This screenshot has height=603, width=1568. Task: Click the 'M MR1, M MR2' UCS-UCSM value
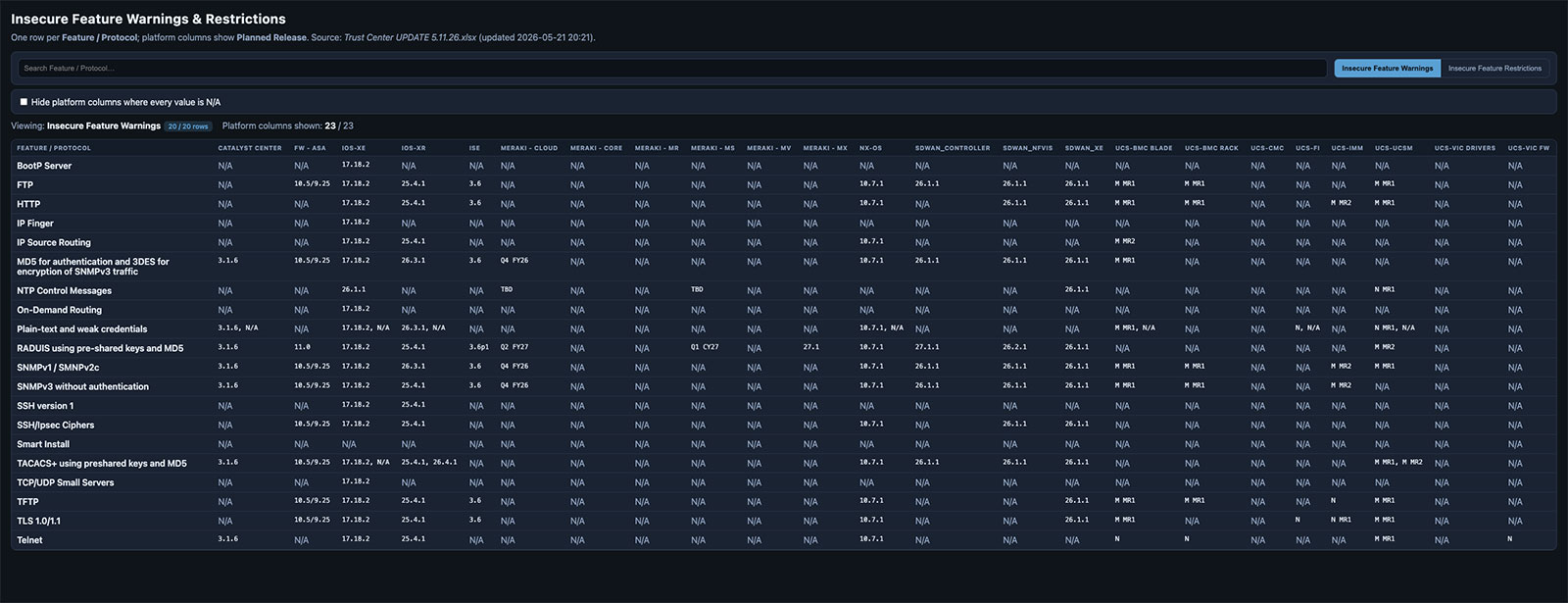[1398, 462]
